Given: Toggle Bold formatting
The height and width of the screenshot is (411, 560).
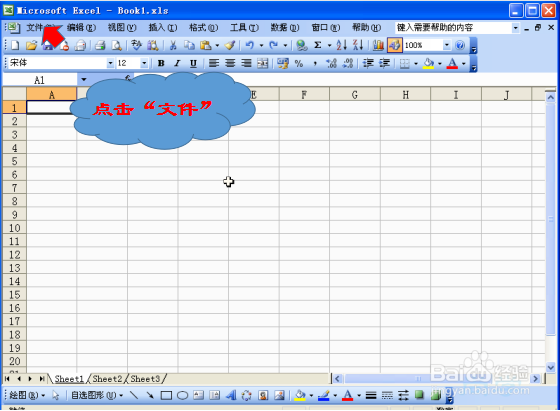Looking at the screenshot, I should tap(161, 64).
